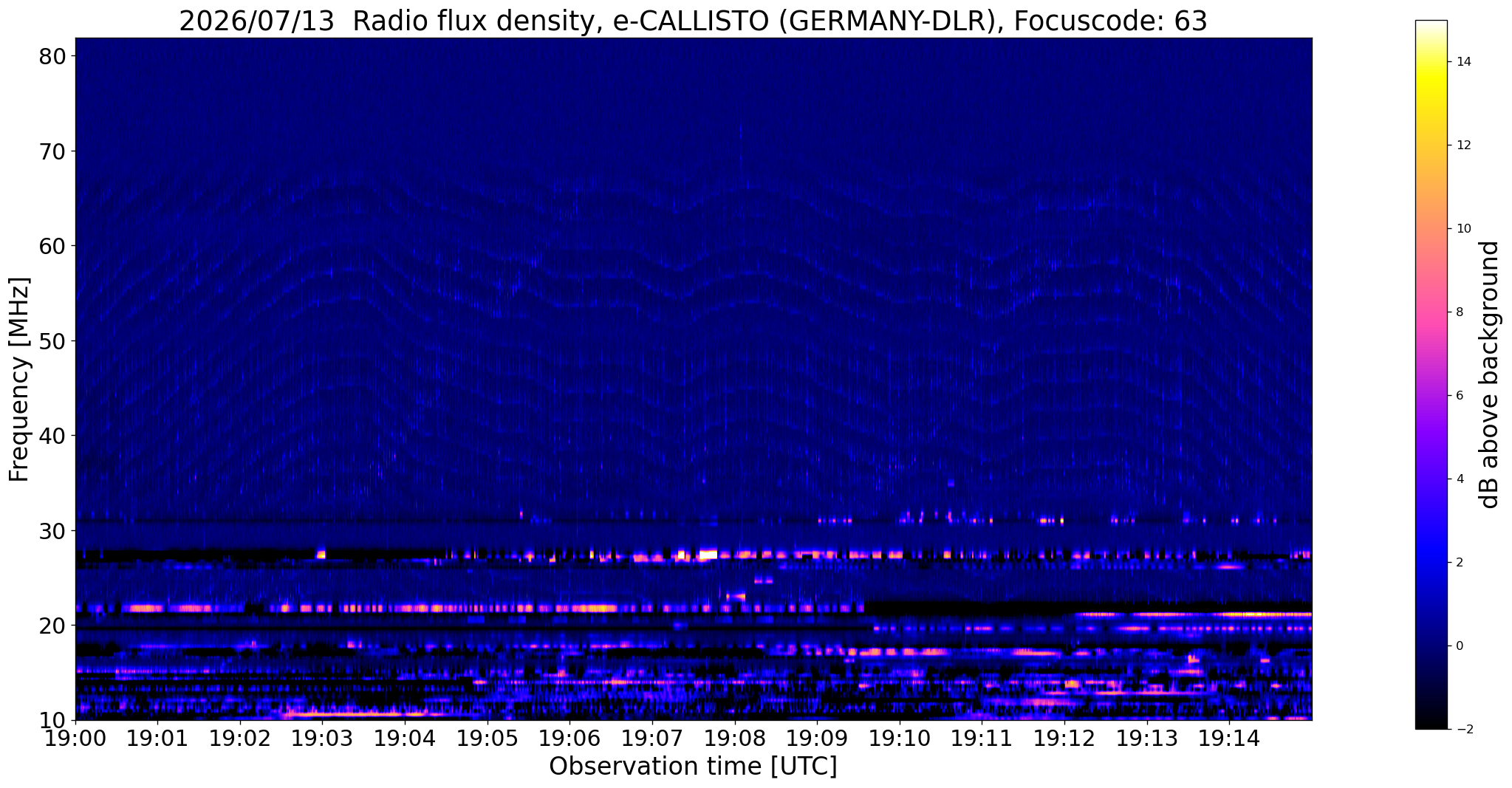Screen dimensions: 1512x788
Task: Click the dB above background colorbar label
Action: [1490, 374]
